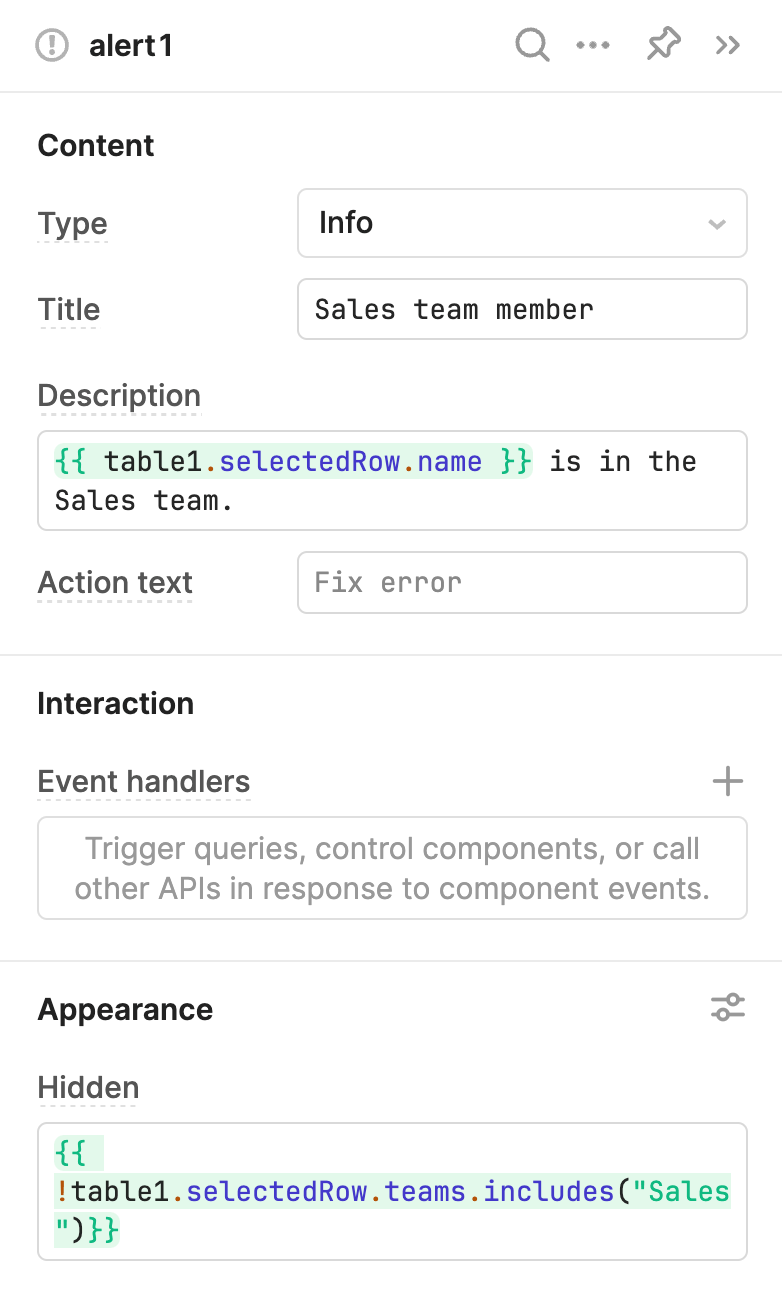This screenshot has width=782, height=1304.
Task: Add a new event handler
Action: (x=728, y=782)
